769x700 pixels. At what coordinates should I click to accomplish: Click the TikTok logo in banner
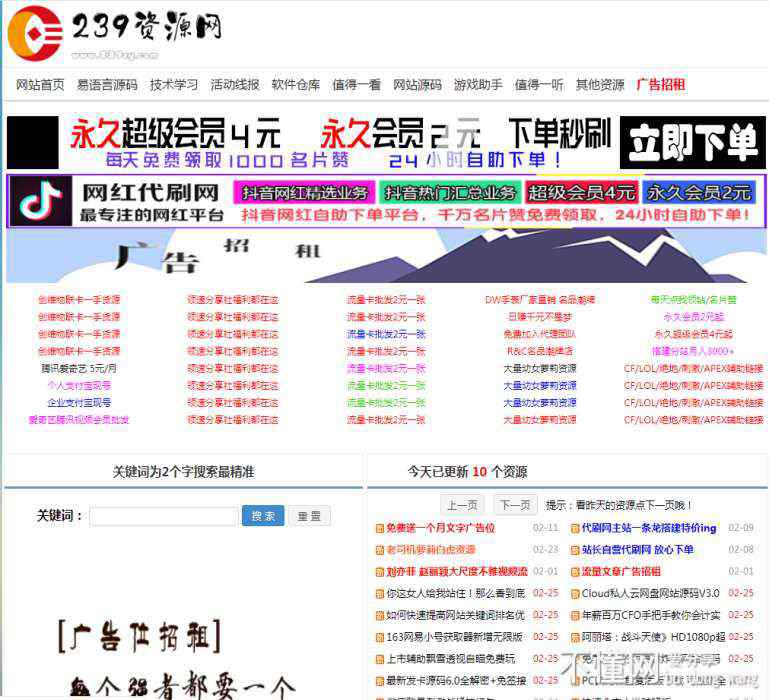click(x=40, y=202)
